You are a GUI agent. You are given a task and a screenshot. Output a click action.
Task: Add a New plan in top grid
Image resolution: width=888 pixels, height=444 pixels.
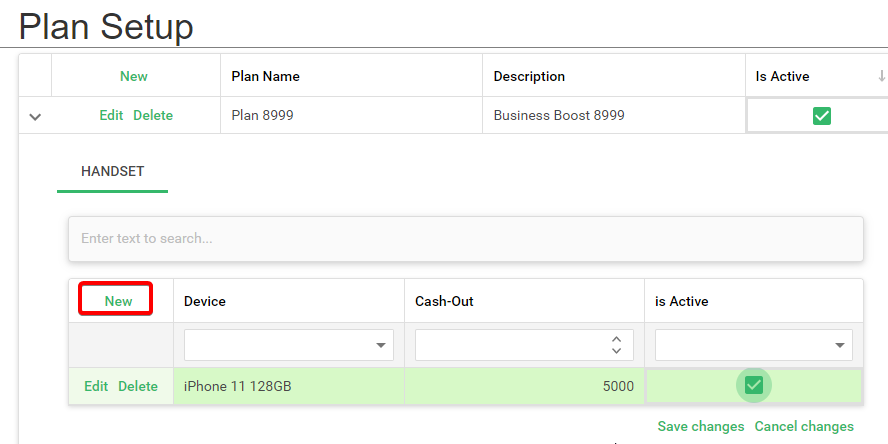[134, 76]
